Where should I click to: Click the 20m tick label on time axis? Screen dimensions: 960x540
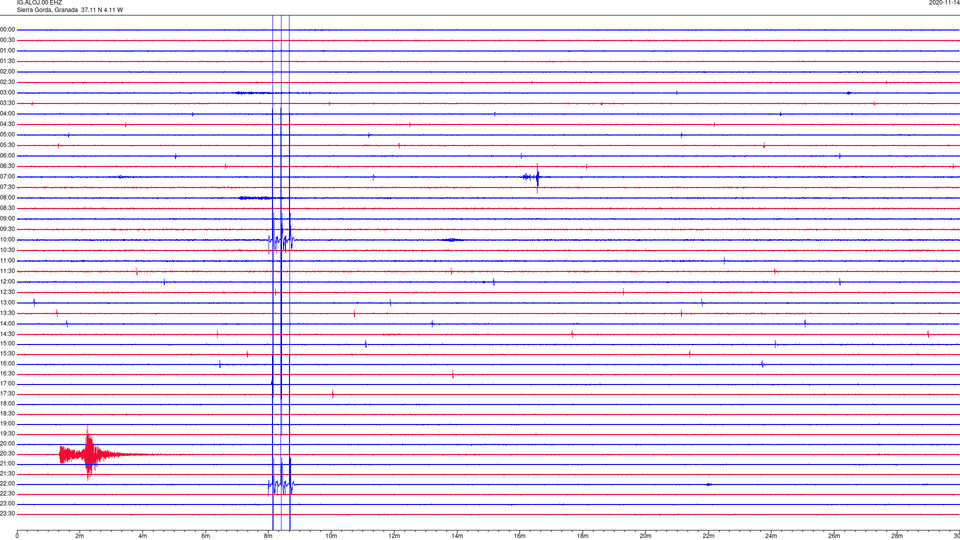pos(646,536)
